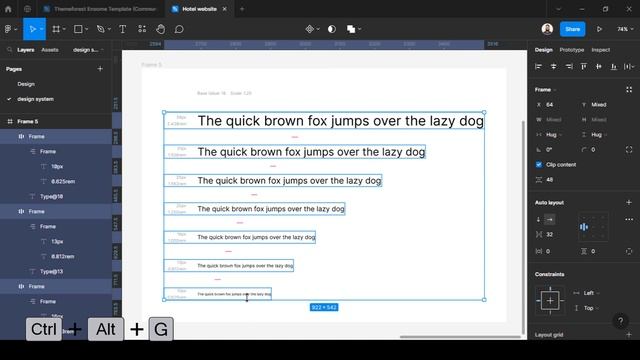Click the vertical canvas scrollbar
Screen dimensions: 640x360
tap(523, 227)
